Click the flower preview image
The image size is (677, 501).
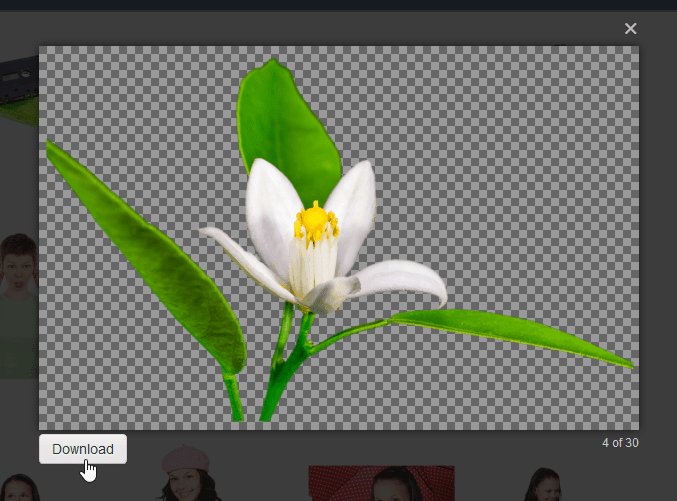339,238
